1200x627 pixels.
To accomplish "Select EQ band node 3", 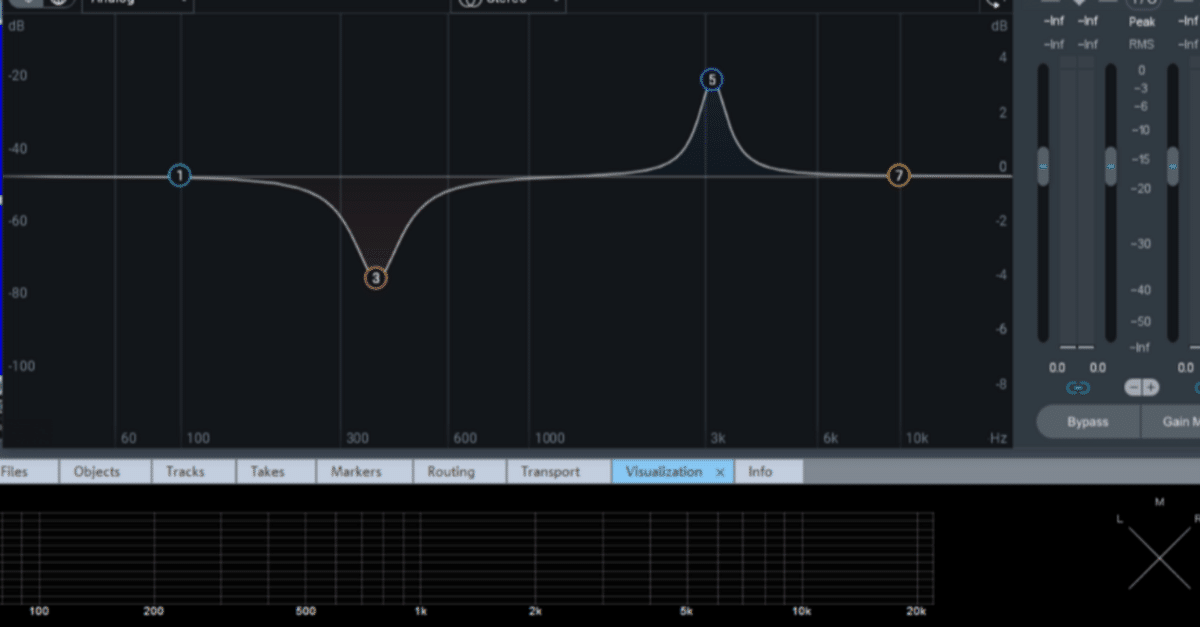I will point(376,278).
